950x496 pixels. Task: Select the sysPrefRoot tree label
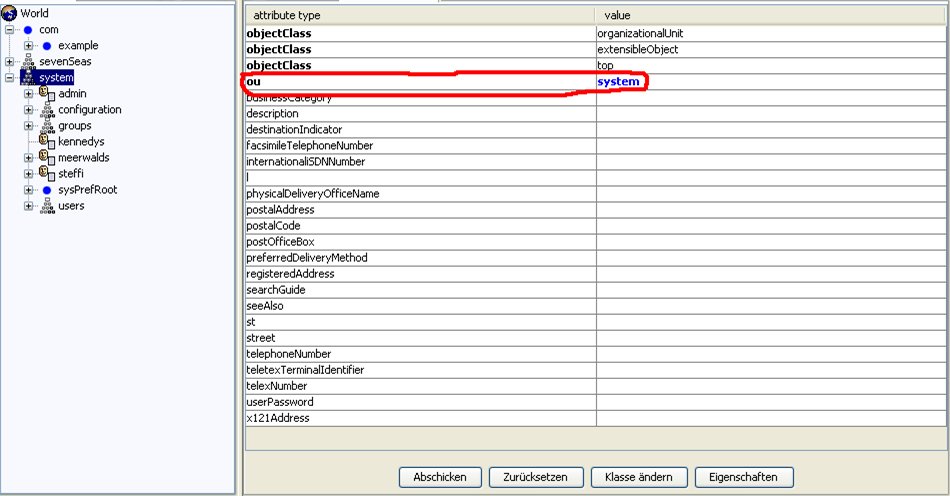point(88,190)
